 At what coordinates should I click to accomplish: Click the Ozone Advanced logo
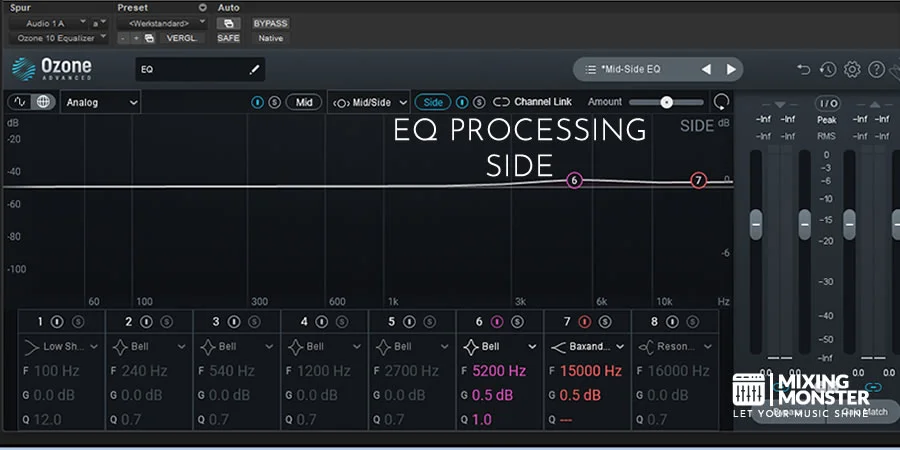point(52,69)
